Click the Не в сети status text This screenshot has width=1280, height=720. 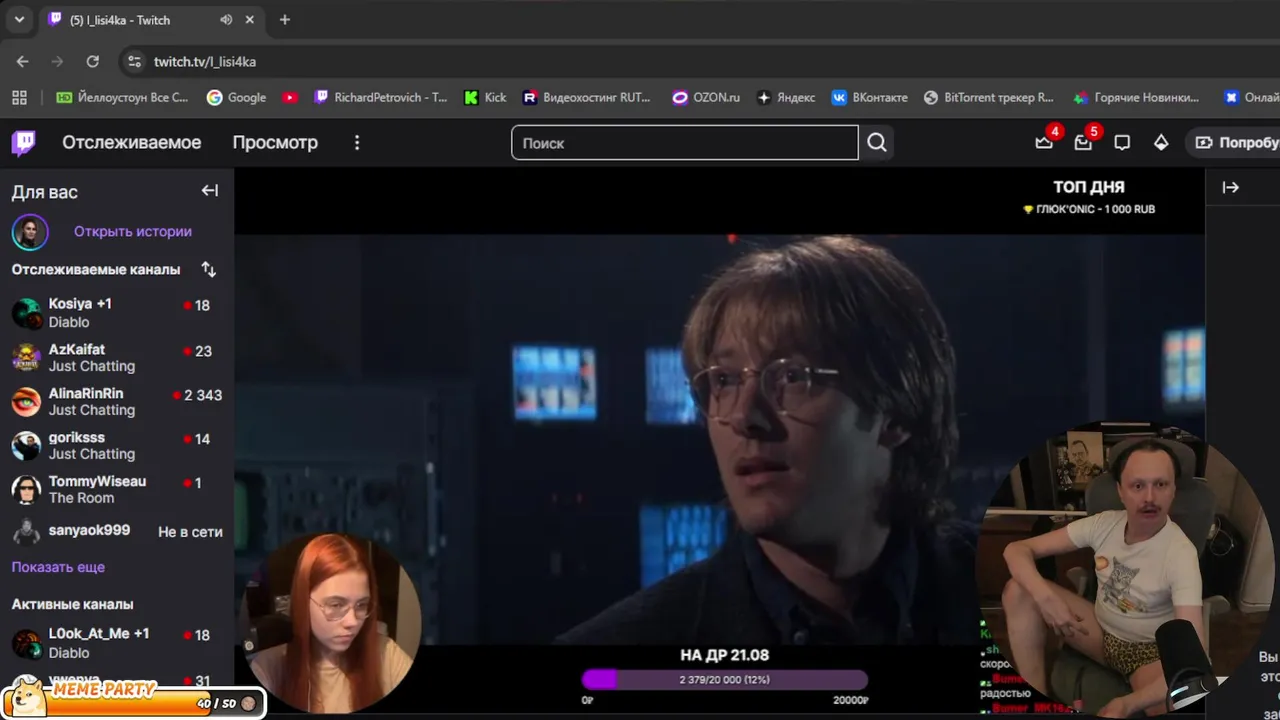(x=190, y=532)
